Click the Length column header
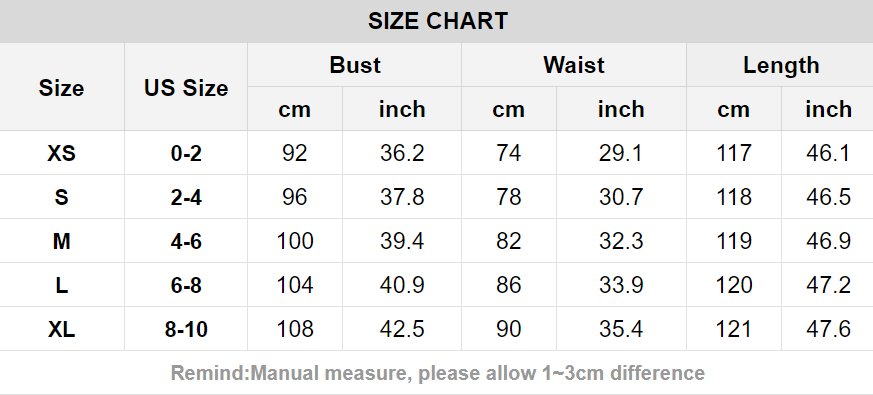 [781, 65]
